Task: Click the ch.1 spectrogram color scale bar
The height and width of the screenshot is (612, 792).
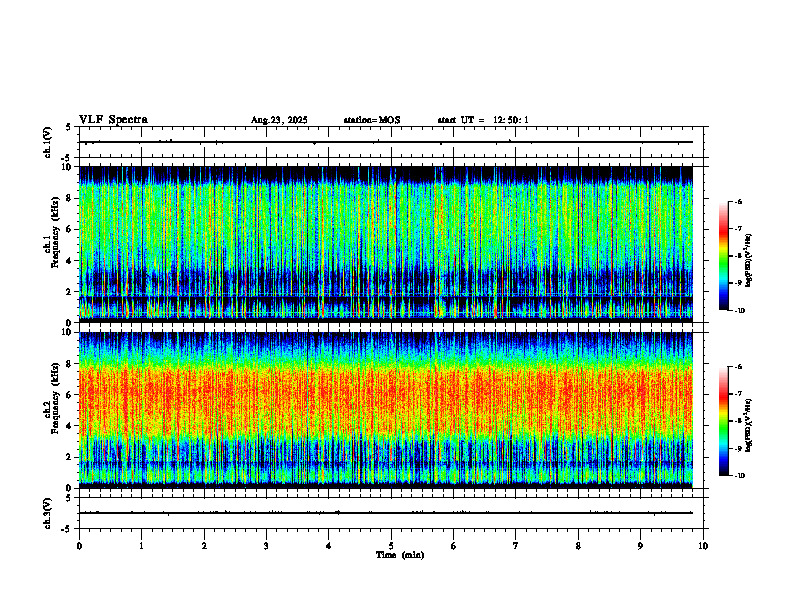Action: (723, 256)
